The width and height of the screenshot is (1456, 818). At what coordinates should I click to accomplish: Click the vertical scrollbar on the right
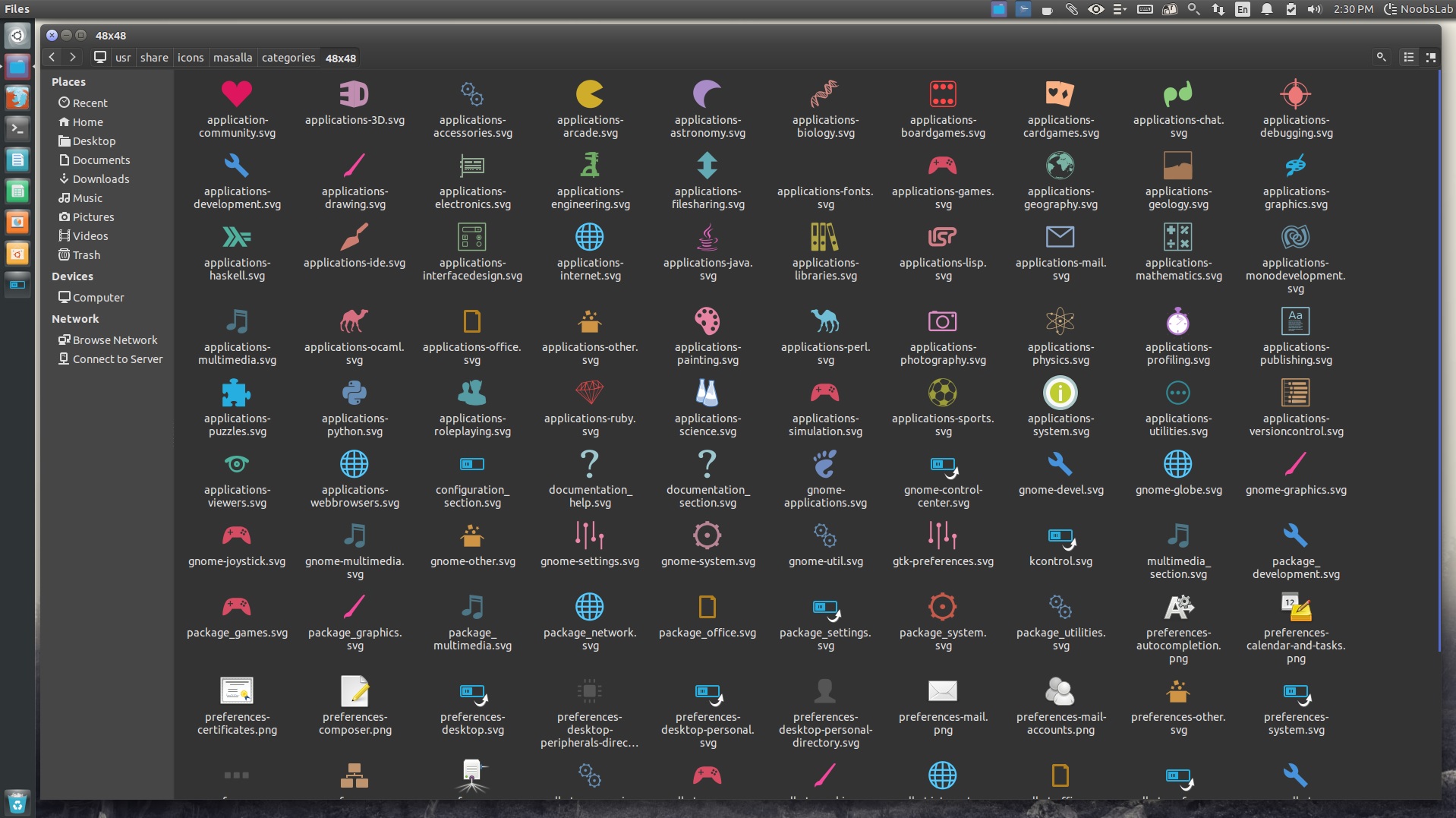pyautogui.click(x=1441, y=342)
